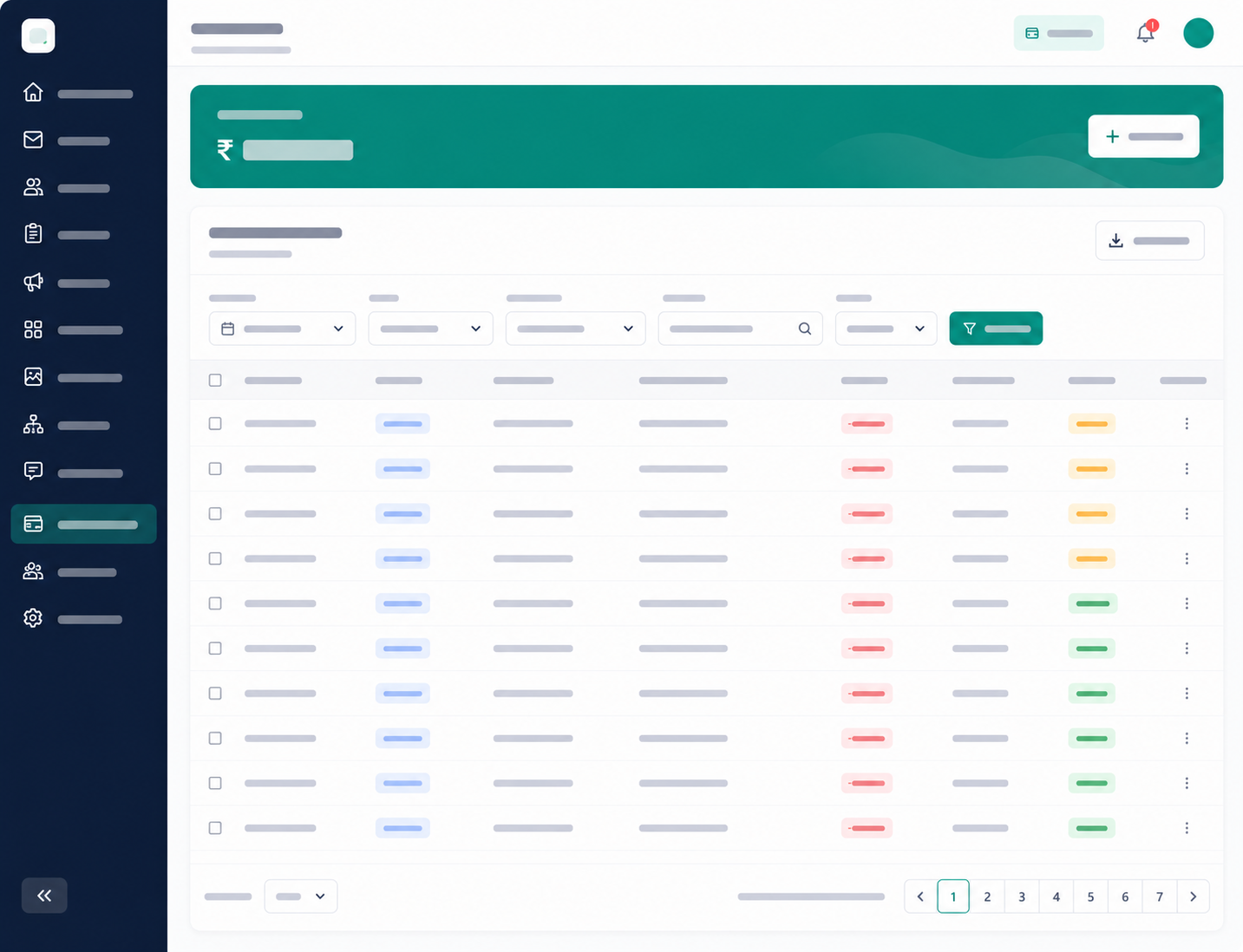Open the date filter dropdown with the calendar icon

(x=282, y=329)
